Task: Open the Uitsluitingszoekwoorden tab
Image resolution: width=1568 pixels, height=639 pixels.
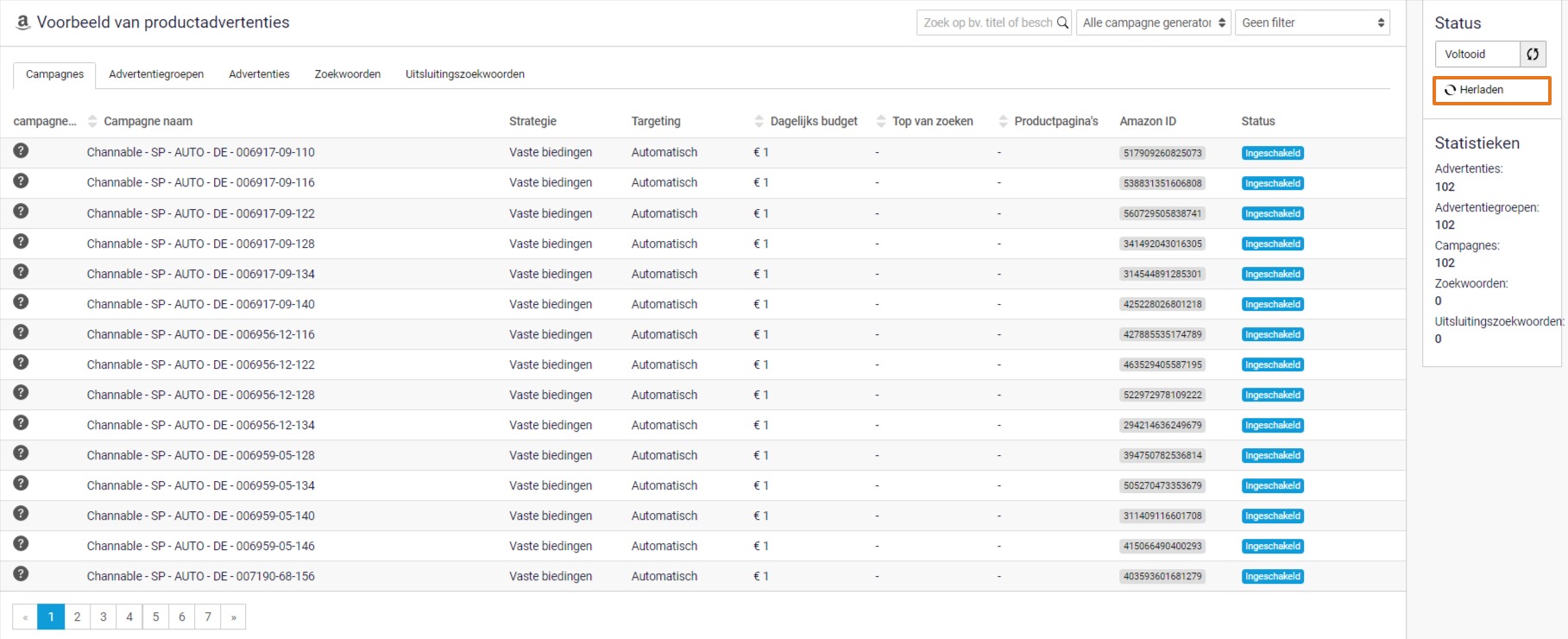Action: coord(465,74)
